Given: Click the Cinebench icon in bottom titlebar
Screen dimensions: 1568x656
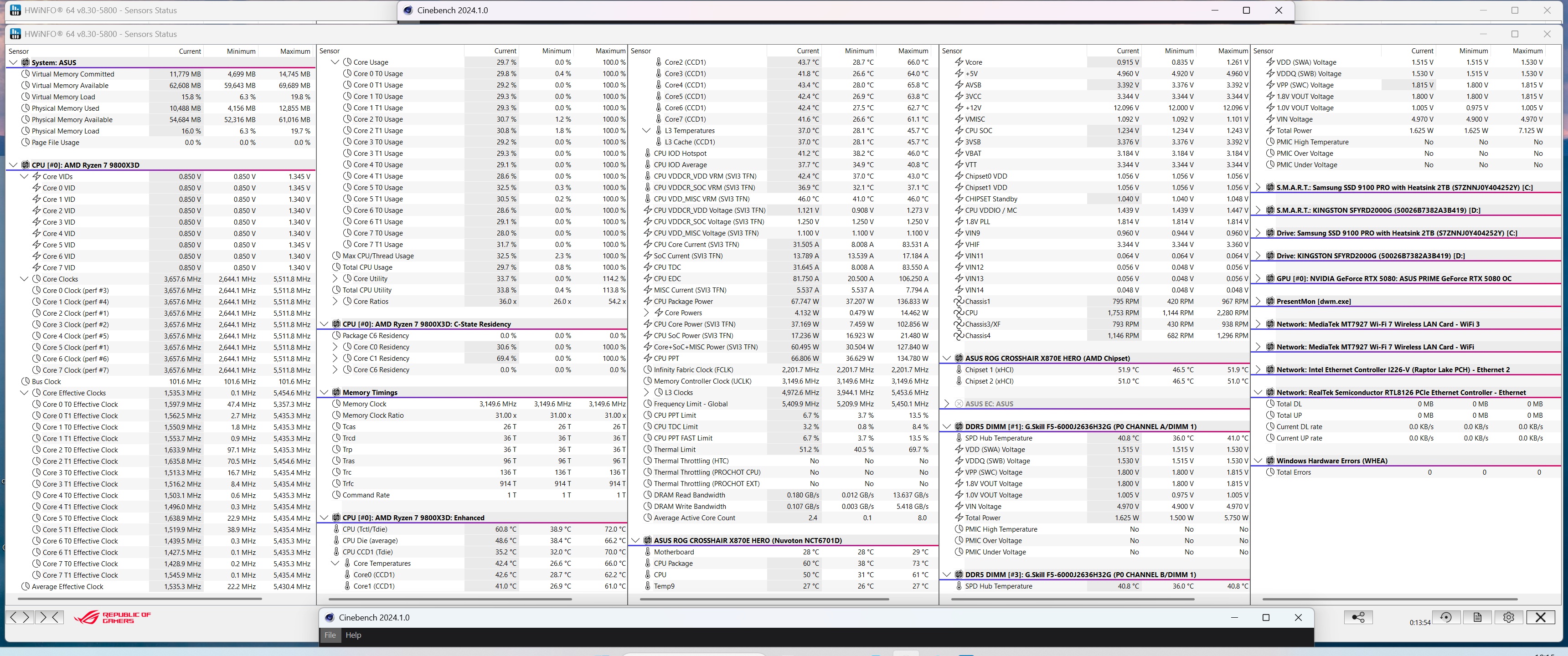Looking at the screenshot, I should tap(329, 617).
